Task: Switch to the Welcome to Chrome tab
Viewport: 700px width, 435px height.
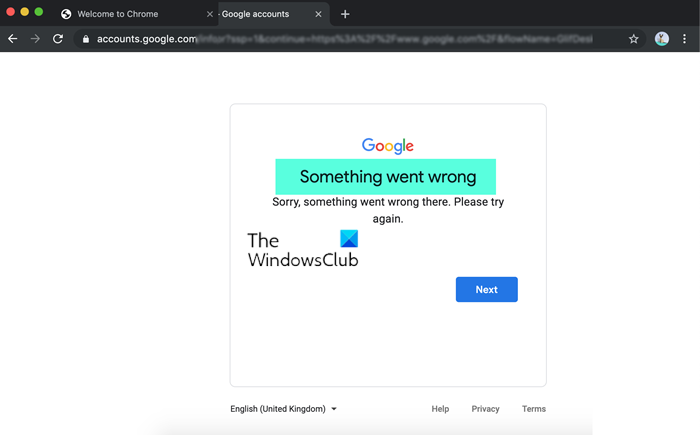Action: [x=136, y=14]
